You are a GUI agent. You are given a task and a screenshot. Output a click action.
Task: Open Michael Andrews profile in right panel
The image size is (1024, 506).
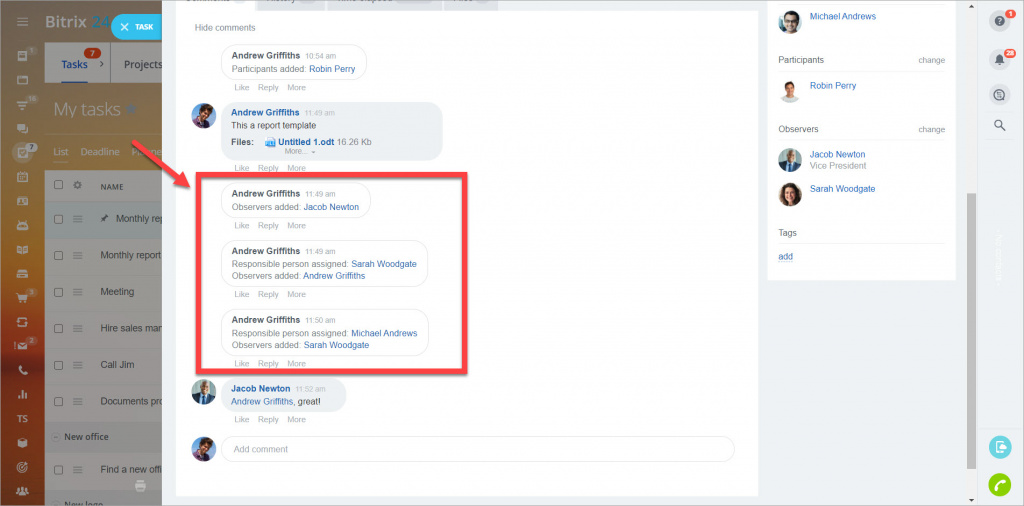(843, 16)
